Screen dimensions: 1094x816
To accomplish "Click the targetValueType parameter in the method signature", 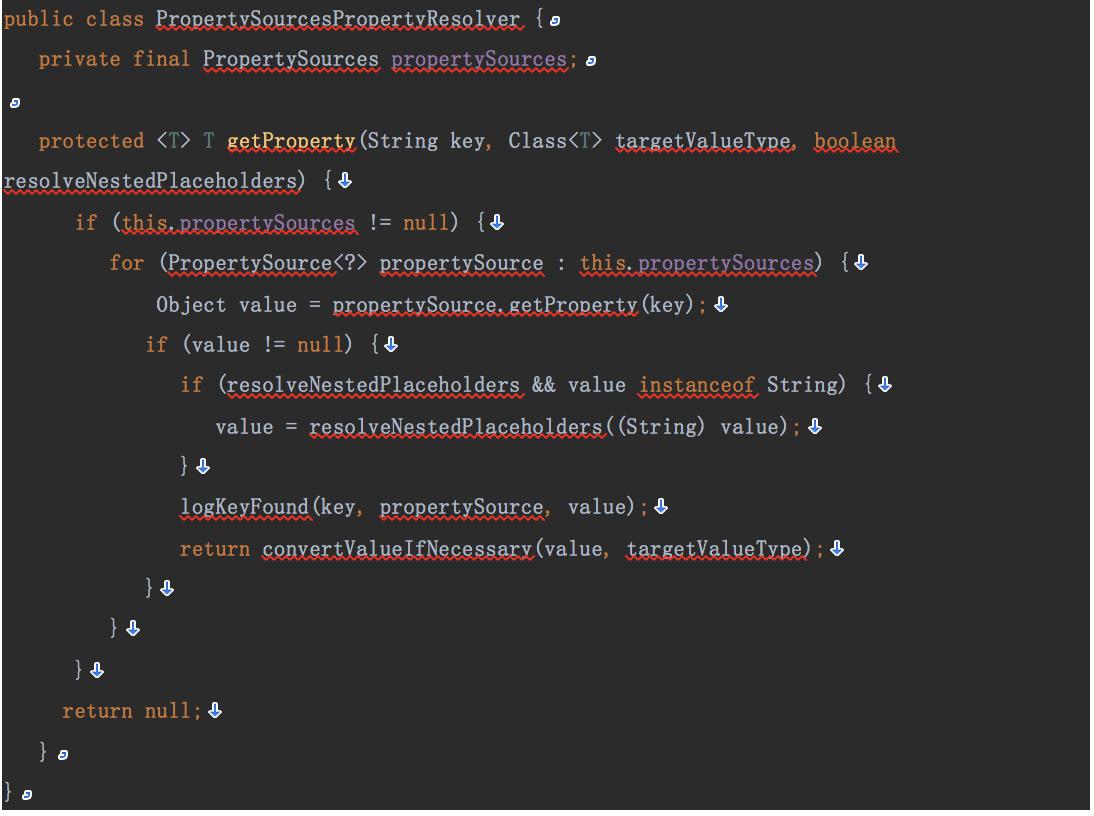I will coord(703,141).
